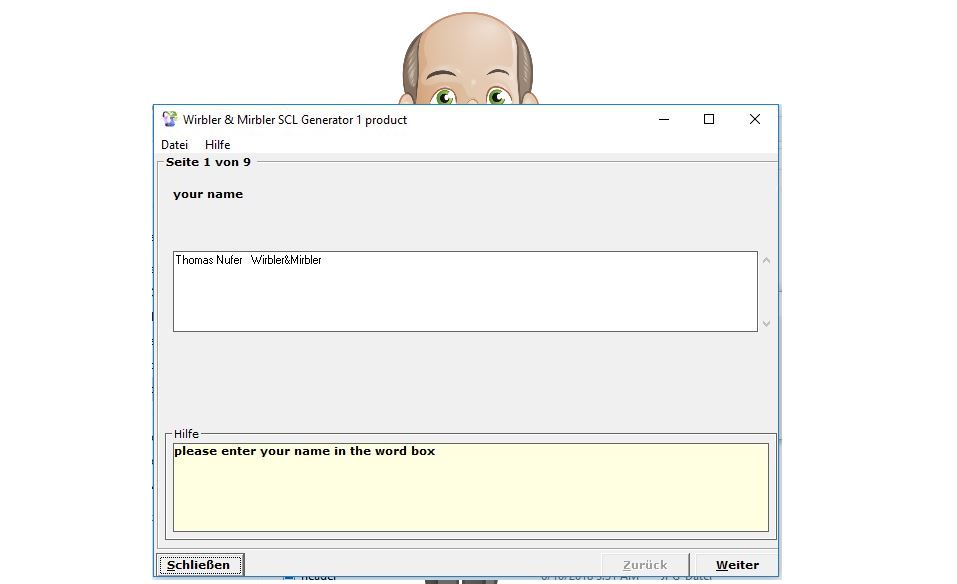Maximize the SCL Generator window

click(x=709, y=120)
